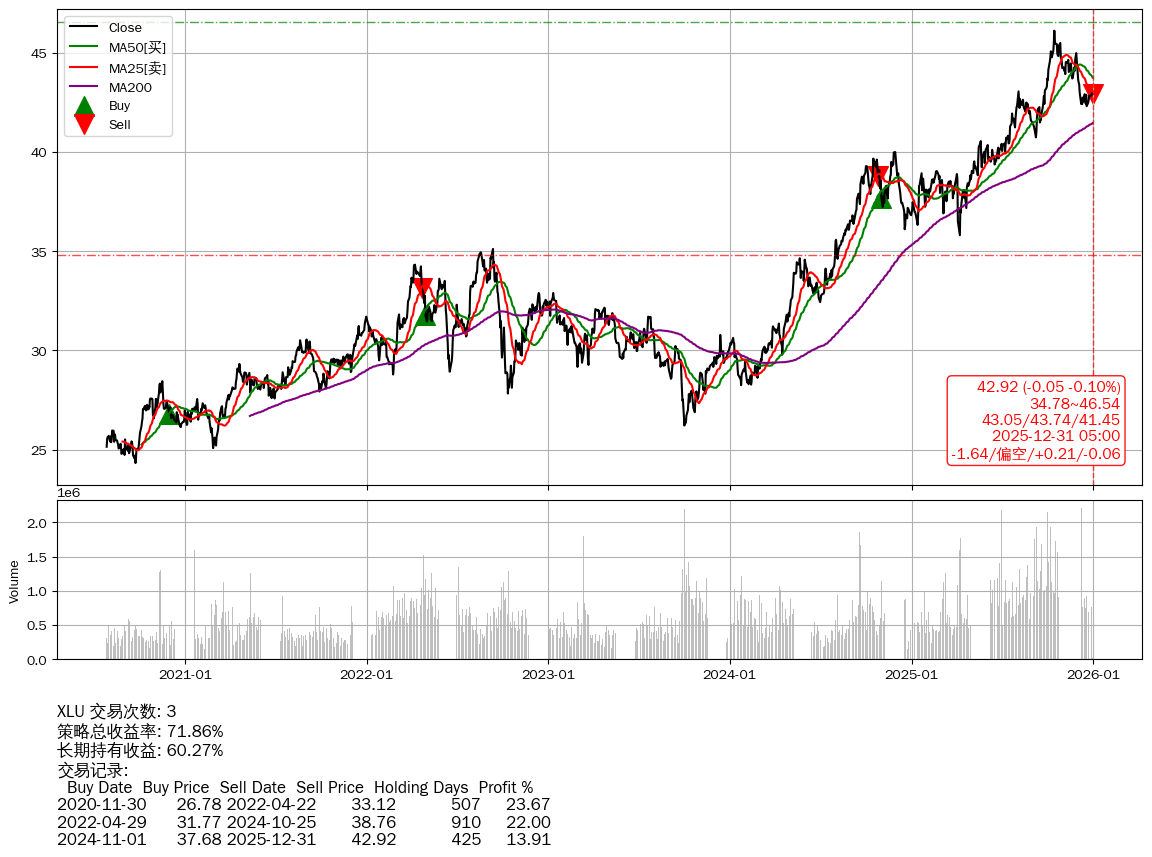This screenshot has width=1152, height=857.
Task: Click the Holding Days value 910
Action: (x=465, y=822)
